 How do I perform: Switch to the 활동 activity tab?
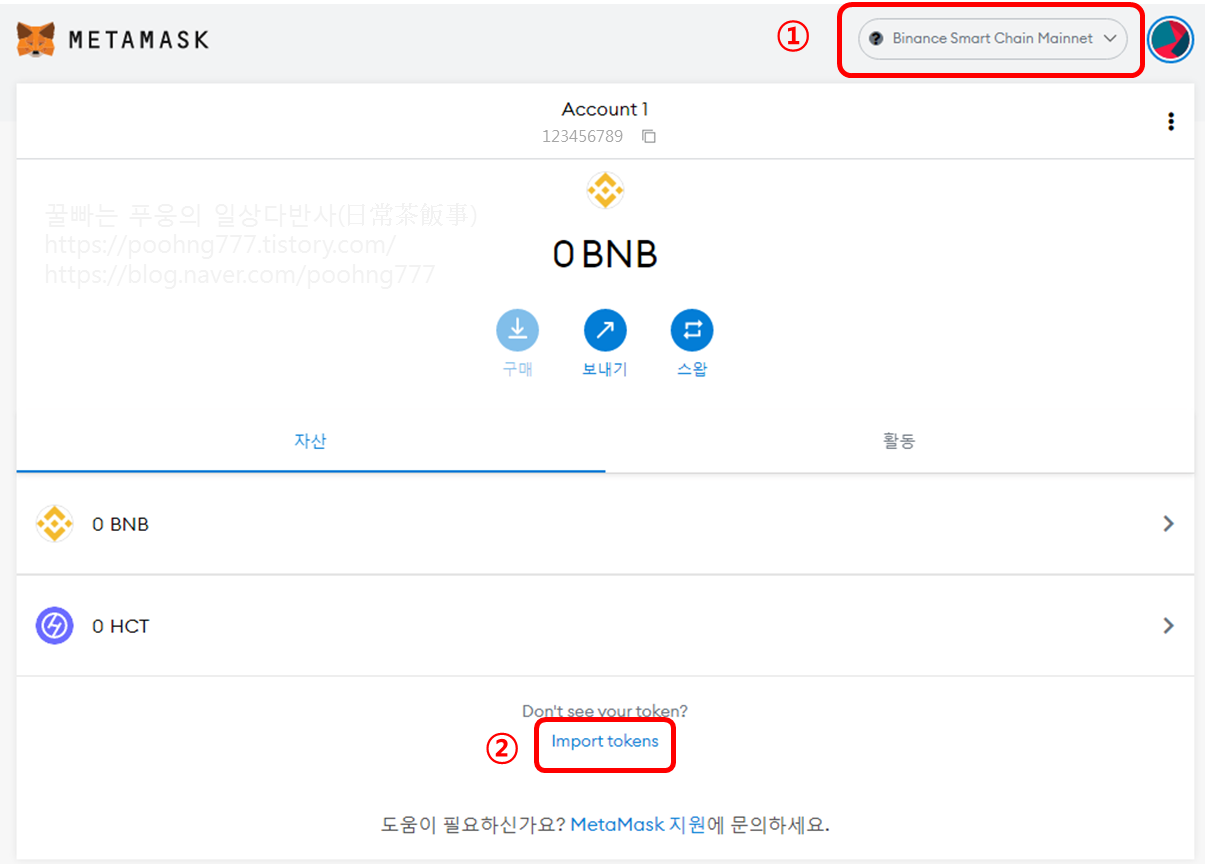(899, 441)
